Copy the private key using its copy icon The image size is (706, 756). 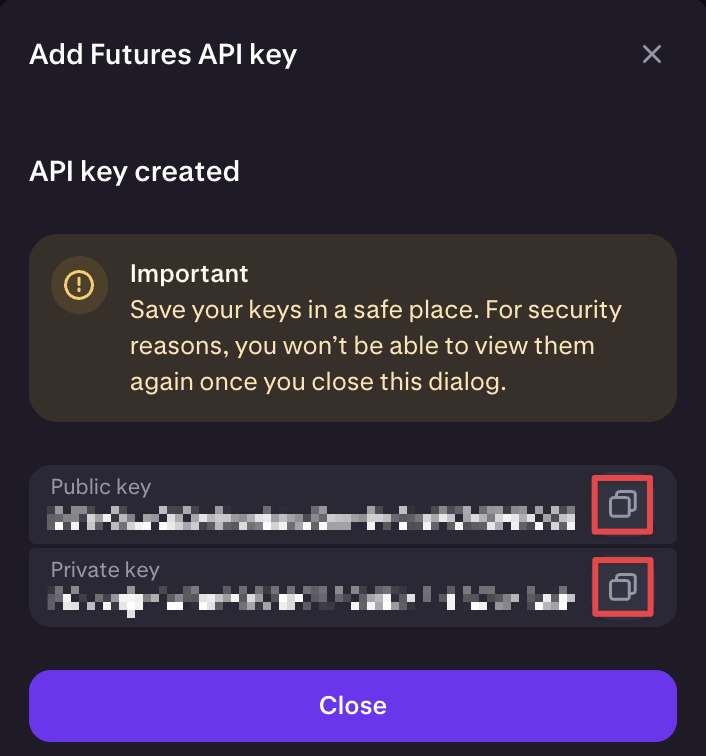[622, 586]
